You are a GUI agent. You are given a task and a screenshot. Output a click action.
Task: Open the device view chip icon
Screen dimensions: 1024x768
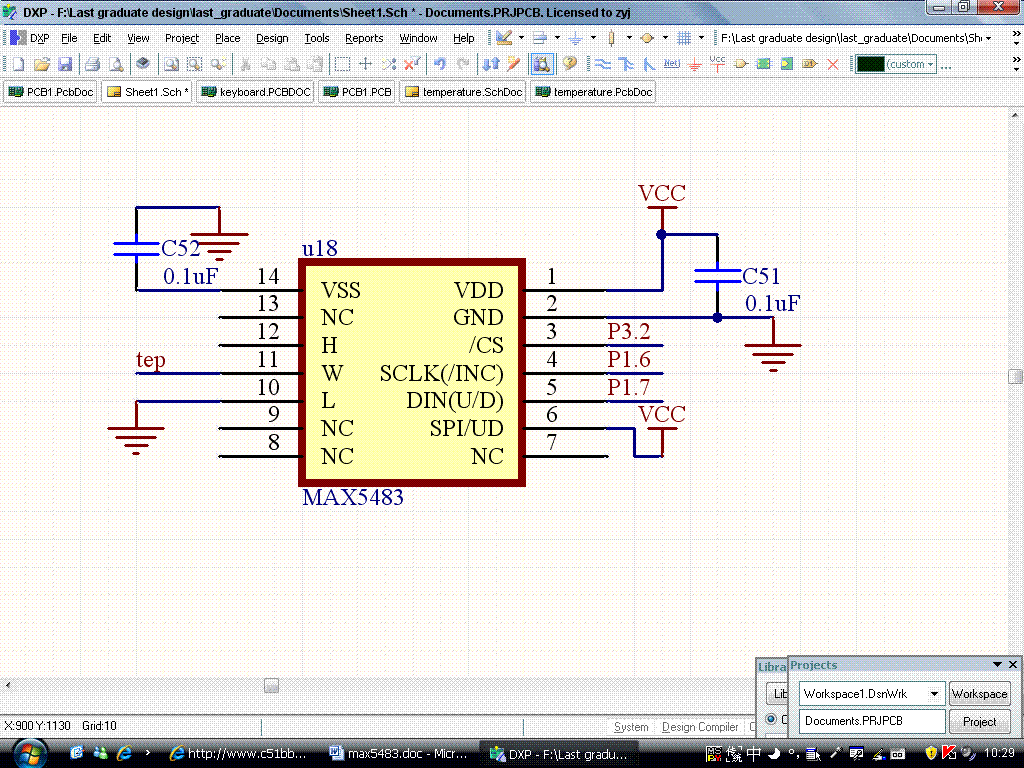click(x=142, y=64)
